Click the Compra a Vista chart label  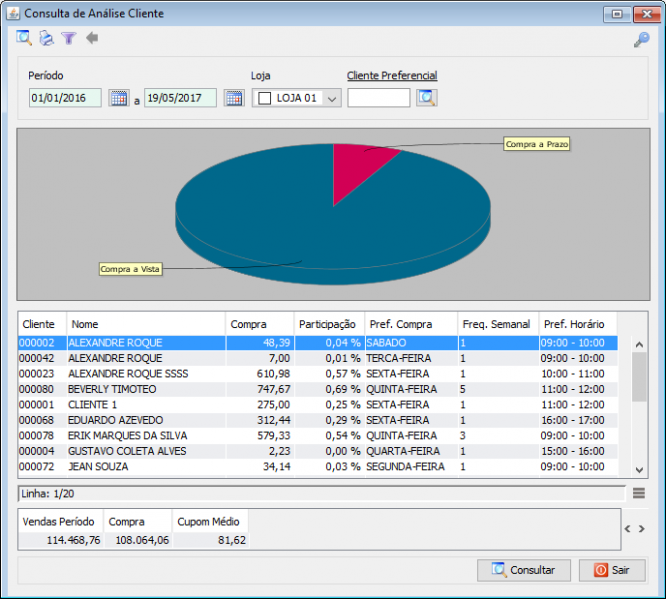click(130, 269)
